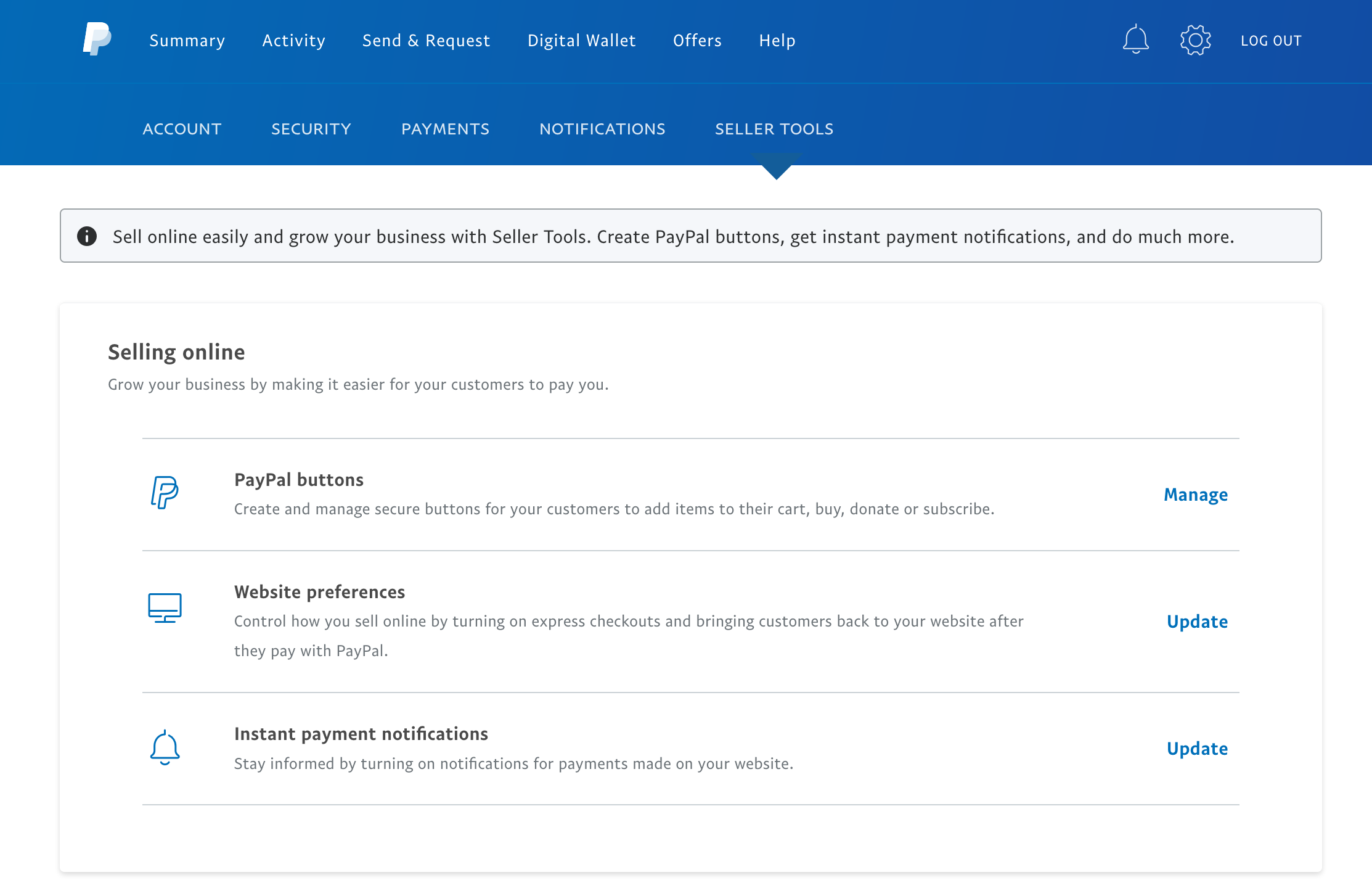Viewport: 1372px width, 888px height.
Task: Click 'Control how you sell online' description
Action: (x=629, y=636)
